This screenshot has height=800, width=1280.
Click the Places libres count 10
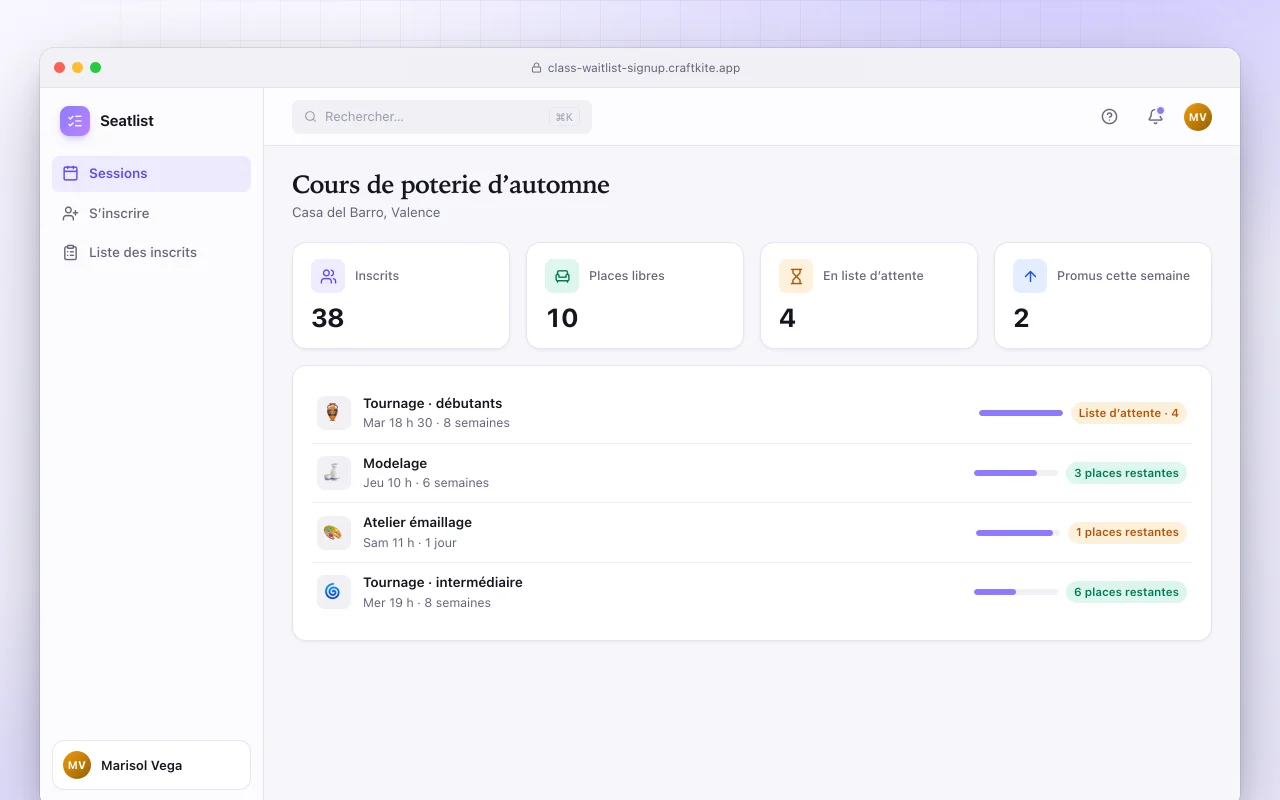(x=562, y=318)
